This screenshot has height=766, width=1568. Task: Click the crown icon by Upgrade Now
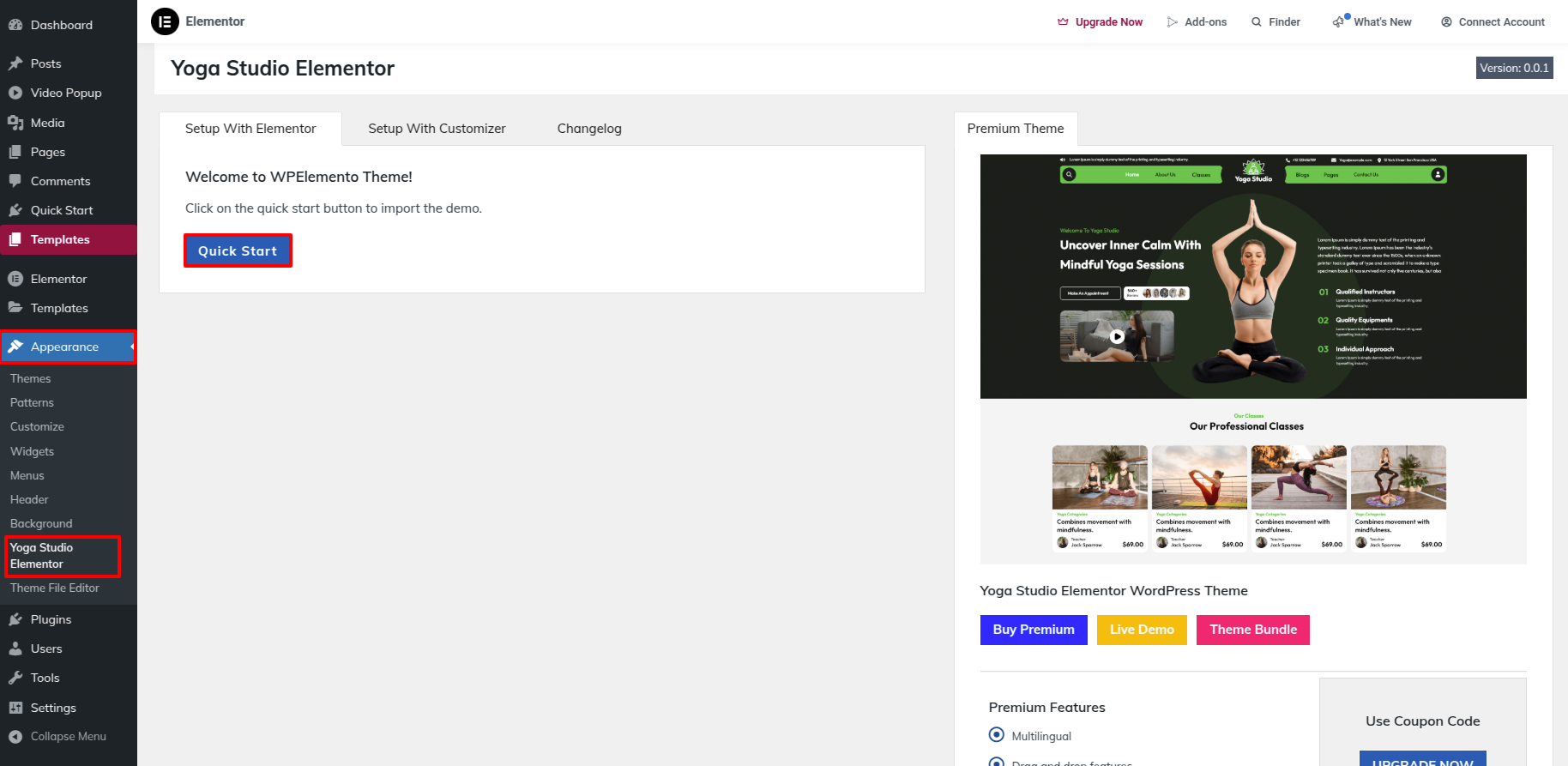[x=1063, y=22]
